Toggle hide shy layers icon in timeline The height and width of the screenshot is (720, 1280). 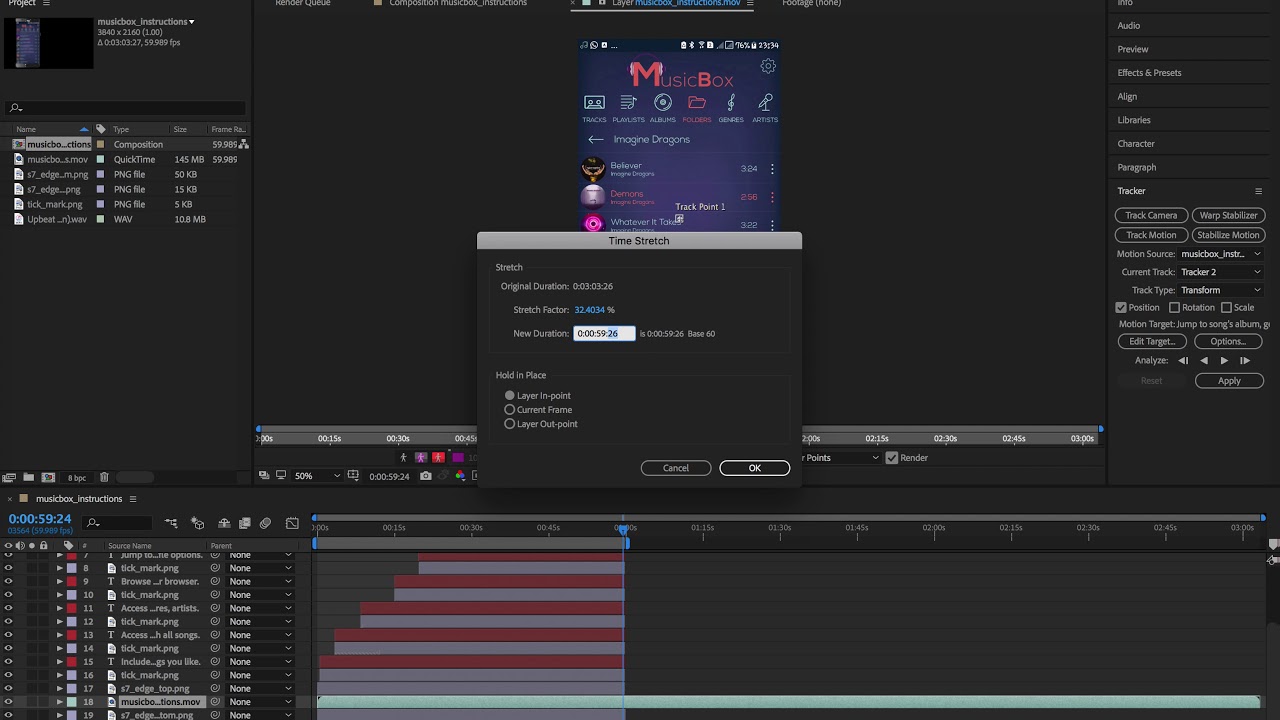click(x=224, y=523)
